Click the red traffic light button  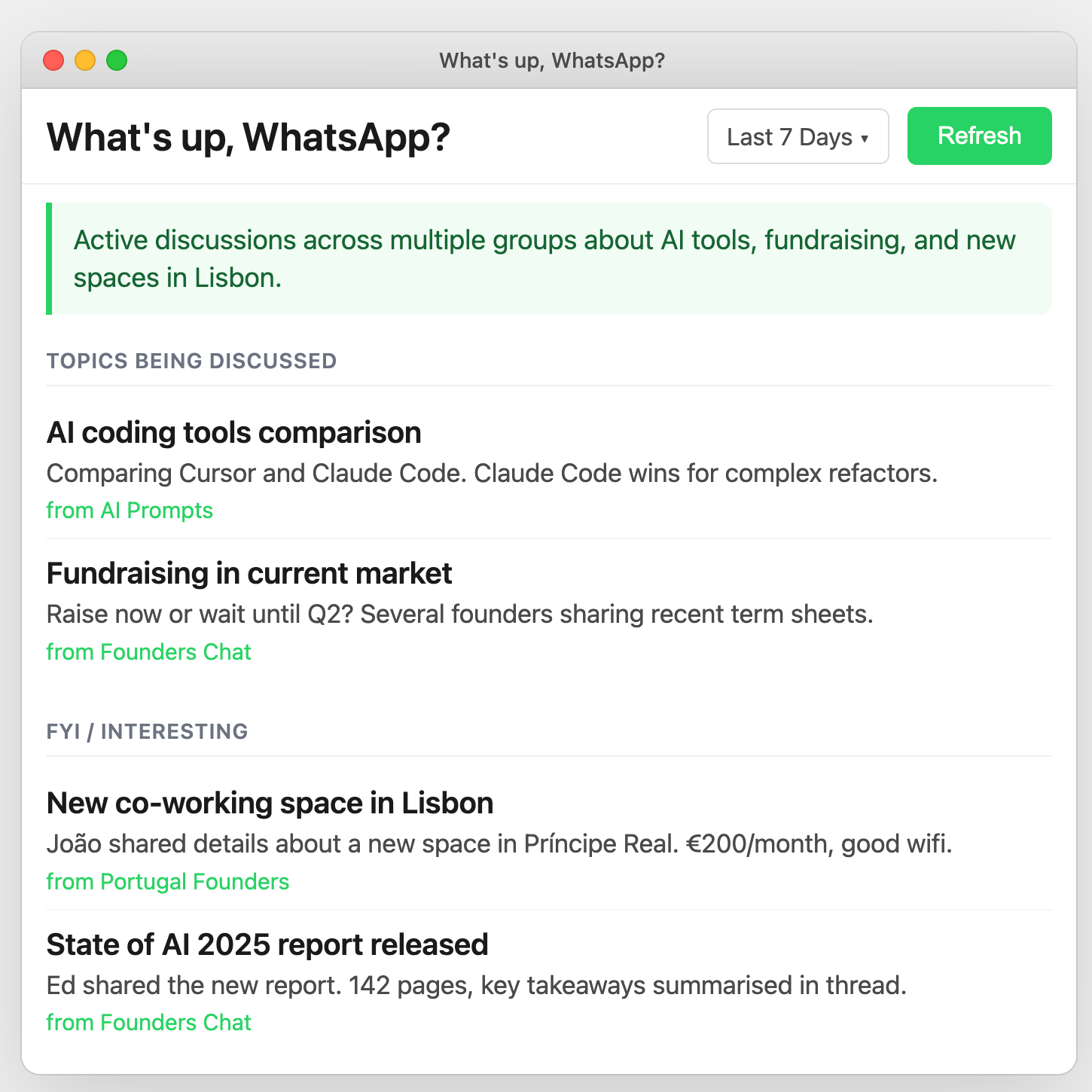53,60
